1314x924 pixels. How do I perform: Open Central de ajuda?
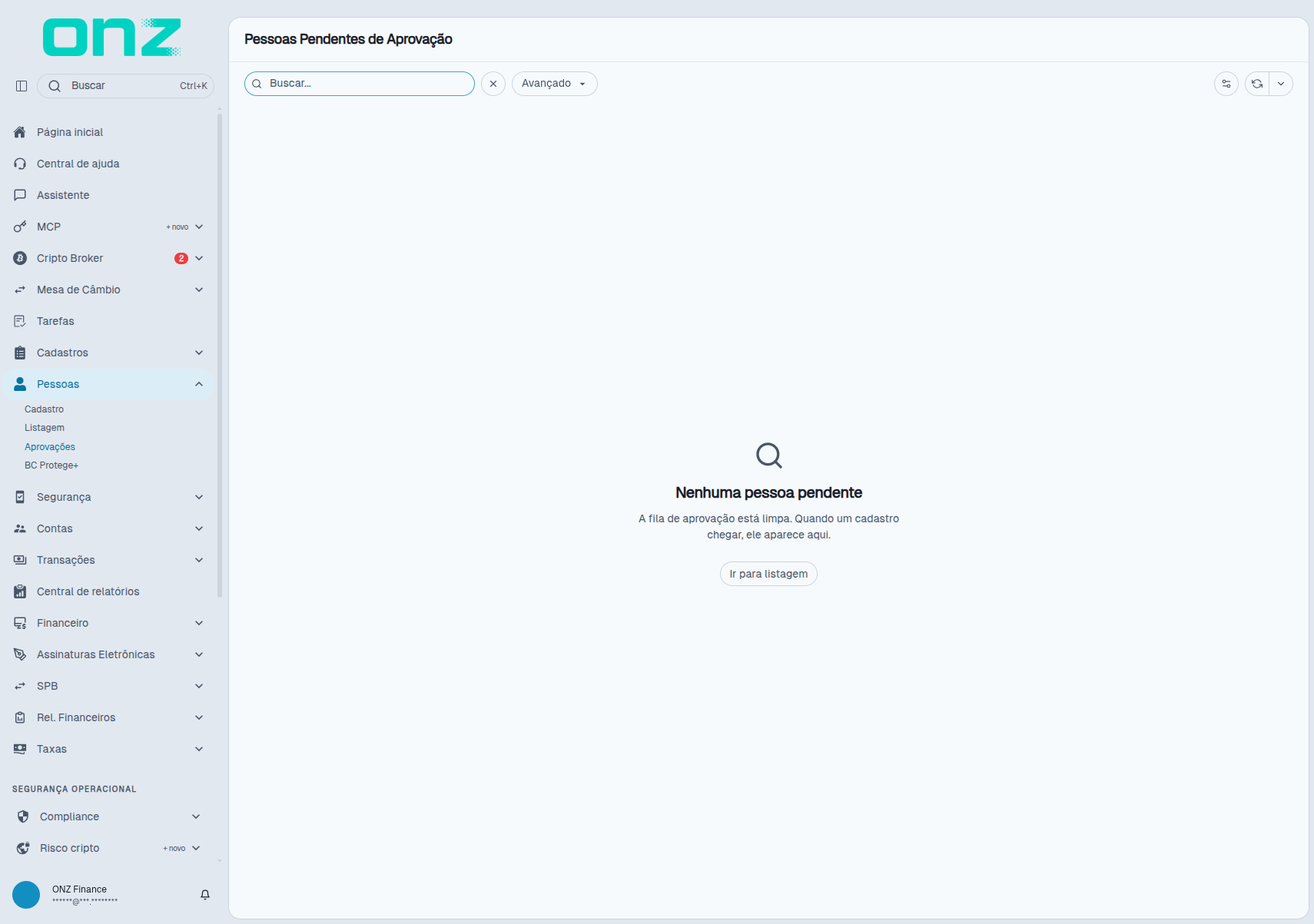tap(108, 164)
